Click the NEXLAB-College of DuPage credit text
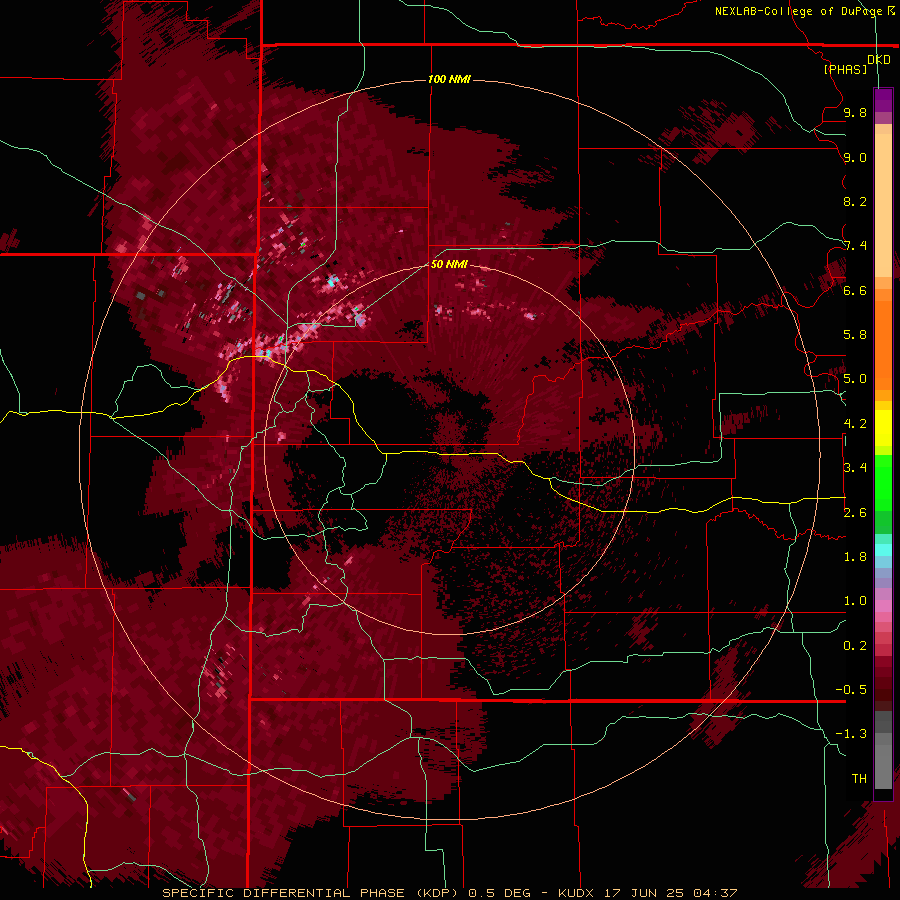The image size is (900, 900). [798, 11]
